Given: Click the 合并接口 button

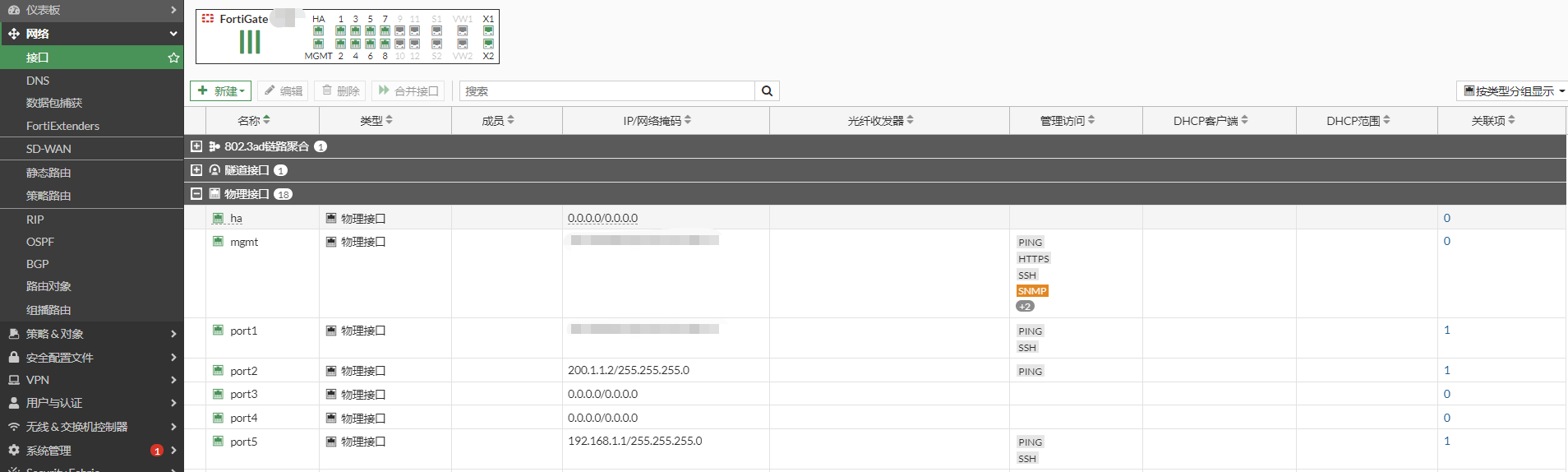Looking at the screenshot, I should coord(408,91).
